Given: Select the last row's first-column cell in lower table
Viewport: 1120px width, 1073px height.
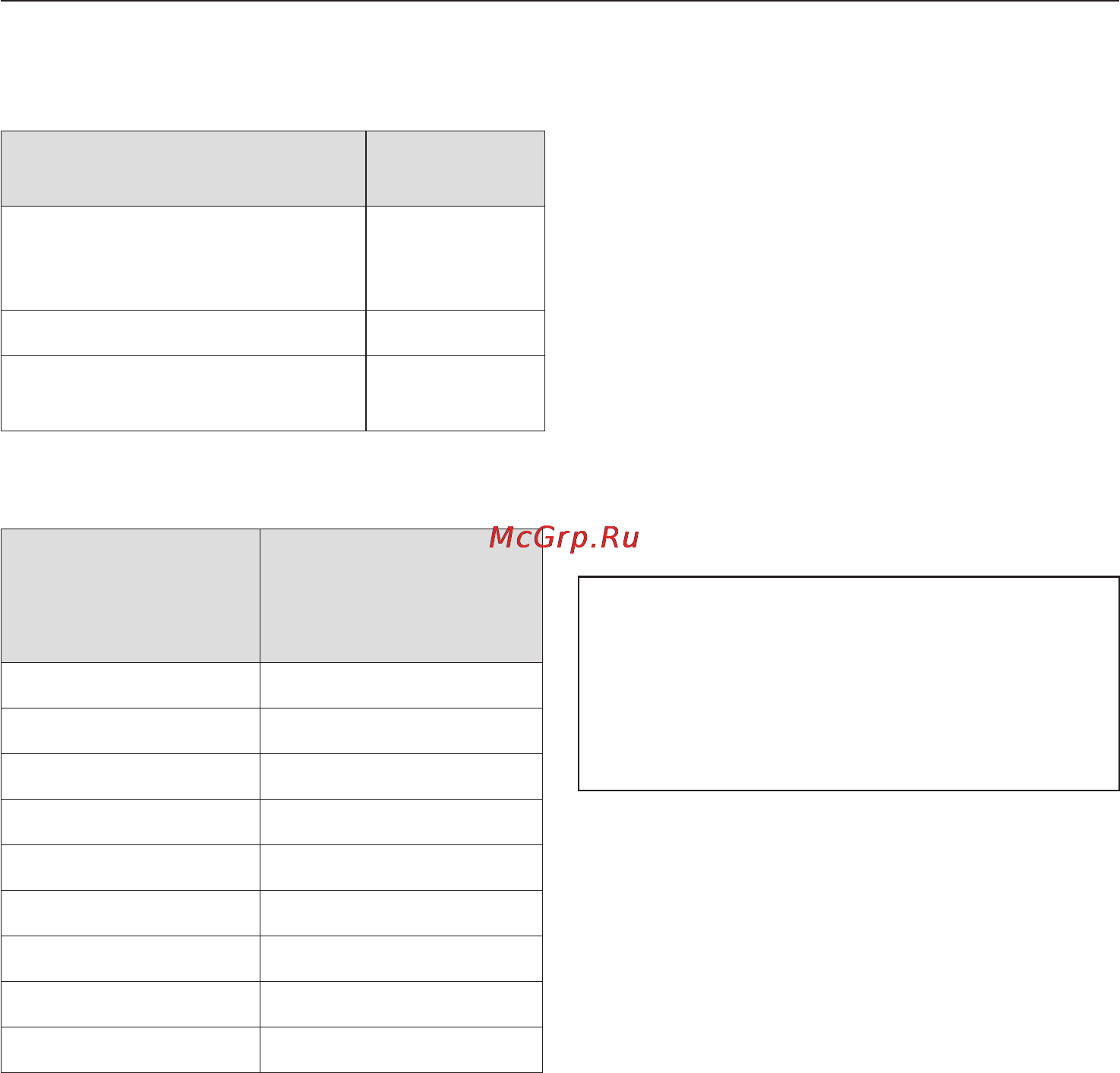Looking at the screenshot, I should pos(130,1049).
